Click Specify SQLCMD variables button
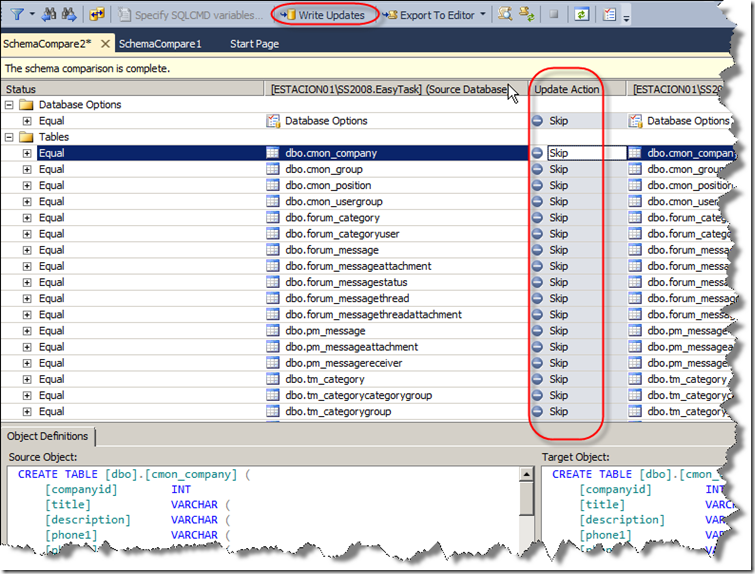 click(192, 15)
